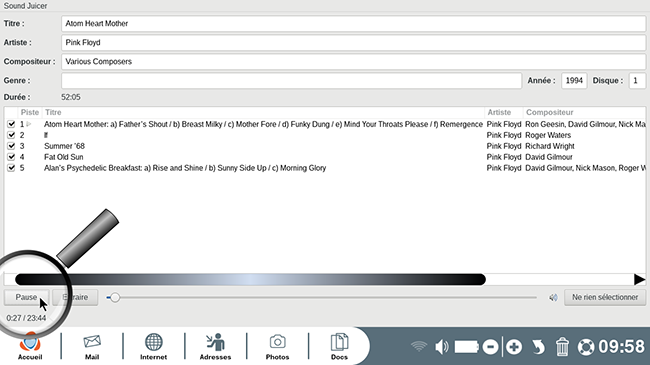
Task: Click the zoom-out minus icon
Action: pos(490,347)
